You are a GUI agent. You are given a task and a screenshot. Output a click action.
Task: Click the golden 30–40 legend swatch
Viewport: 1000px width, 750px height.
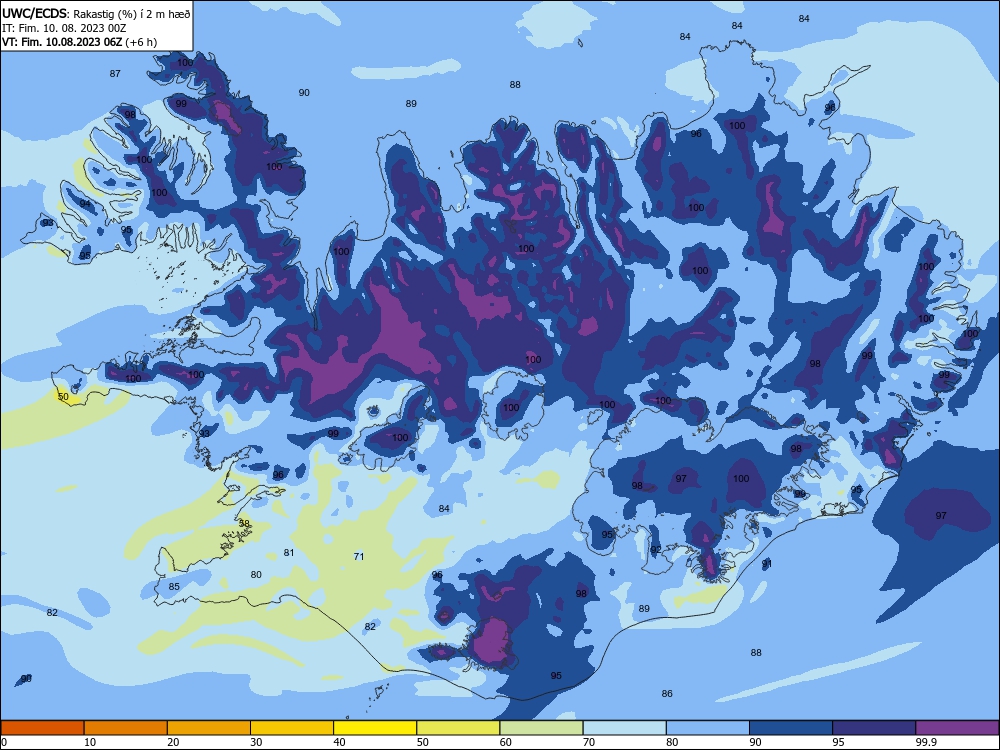click(292, 728)
